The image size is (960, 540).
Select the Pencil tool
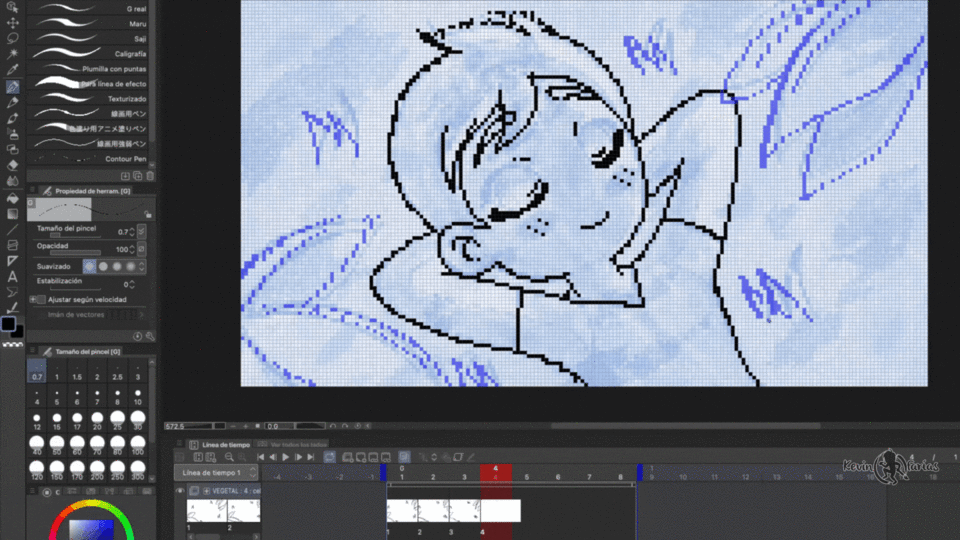pyautogui.click(x=12, y=102)
